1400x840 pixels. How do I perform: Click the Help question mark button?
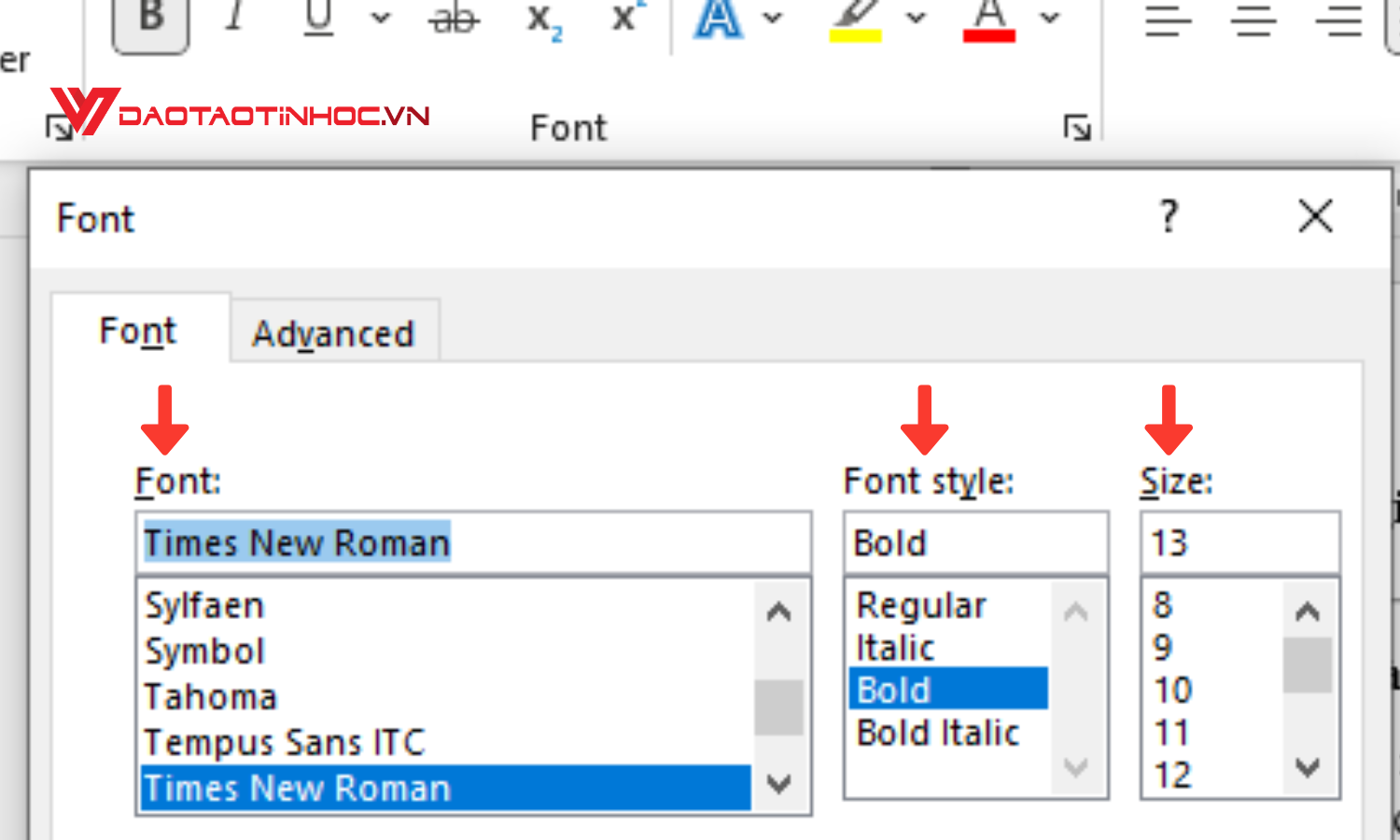1169,217
